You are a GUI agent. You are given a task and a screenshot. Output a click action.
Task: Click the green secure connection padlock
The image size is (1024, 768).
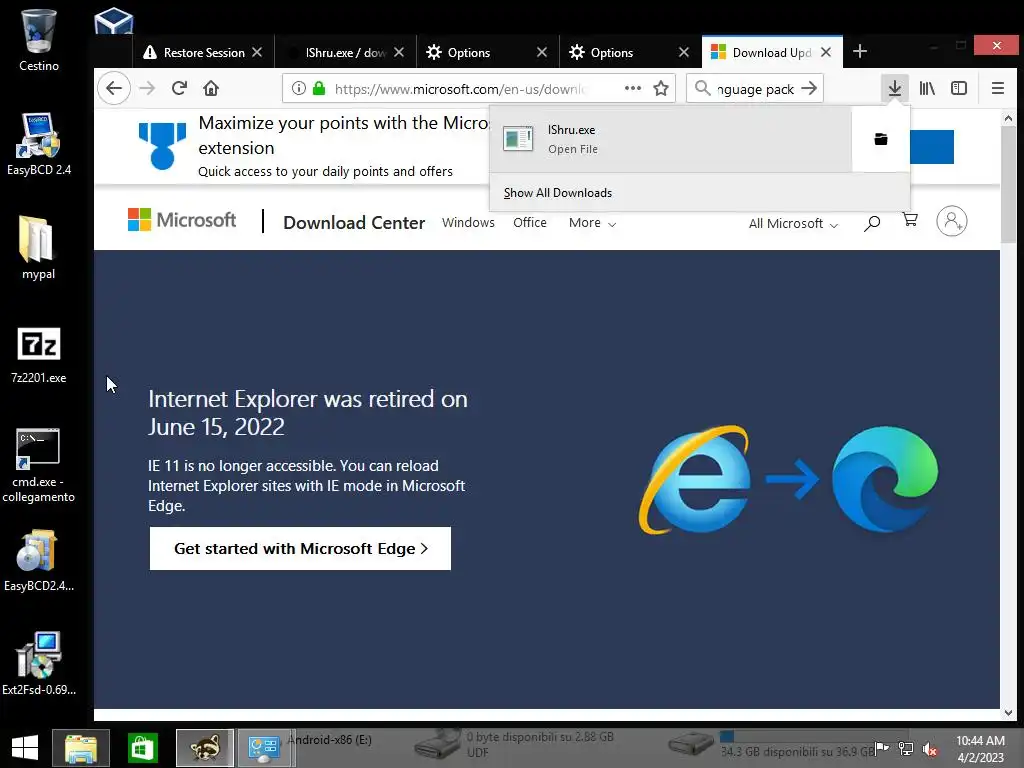click(319, 88)
